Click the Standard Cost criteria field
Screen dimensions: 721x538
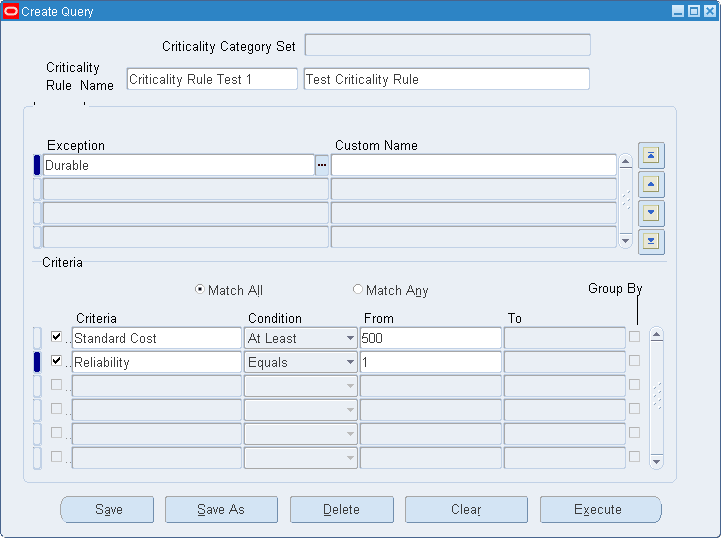click(156, 338)
